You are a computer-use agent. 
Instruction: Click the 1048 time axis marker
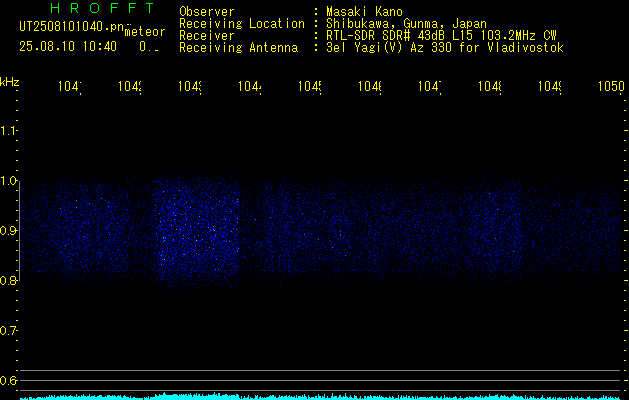[490, 86]
